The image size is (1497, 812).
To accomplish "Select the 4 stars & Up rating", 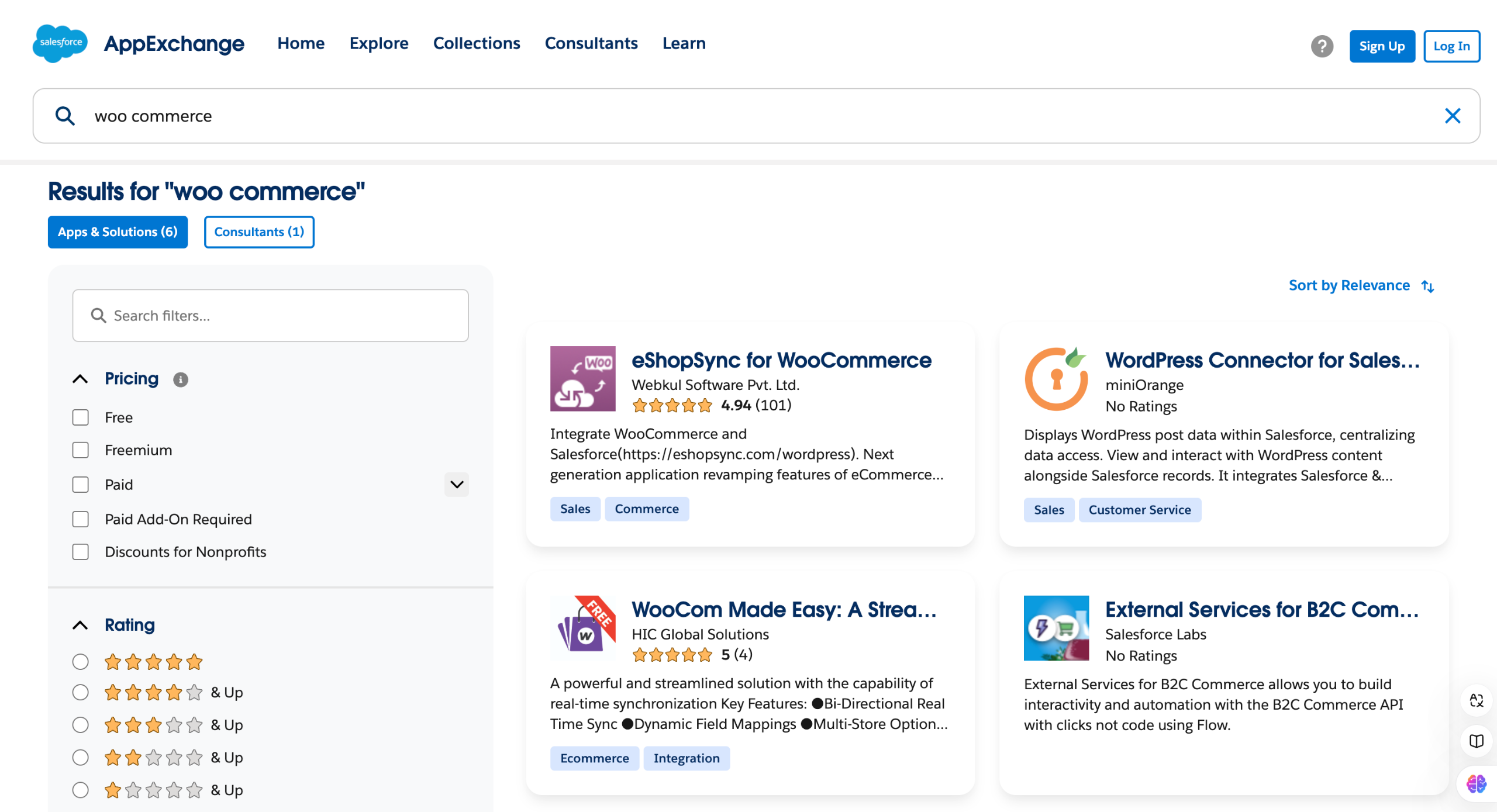I will 80,693.
